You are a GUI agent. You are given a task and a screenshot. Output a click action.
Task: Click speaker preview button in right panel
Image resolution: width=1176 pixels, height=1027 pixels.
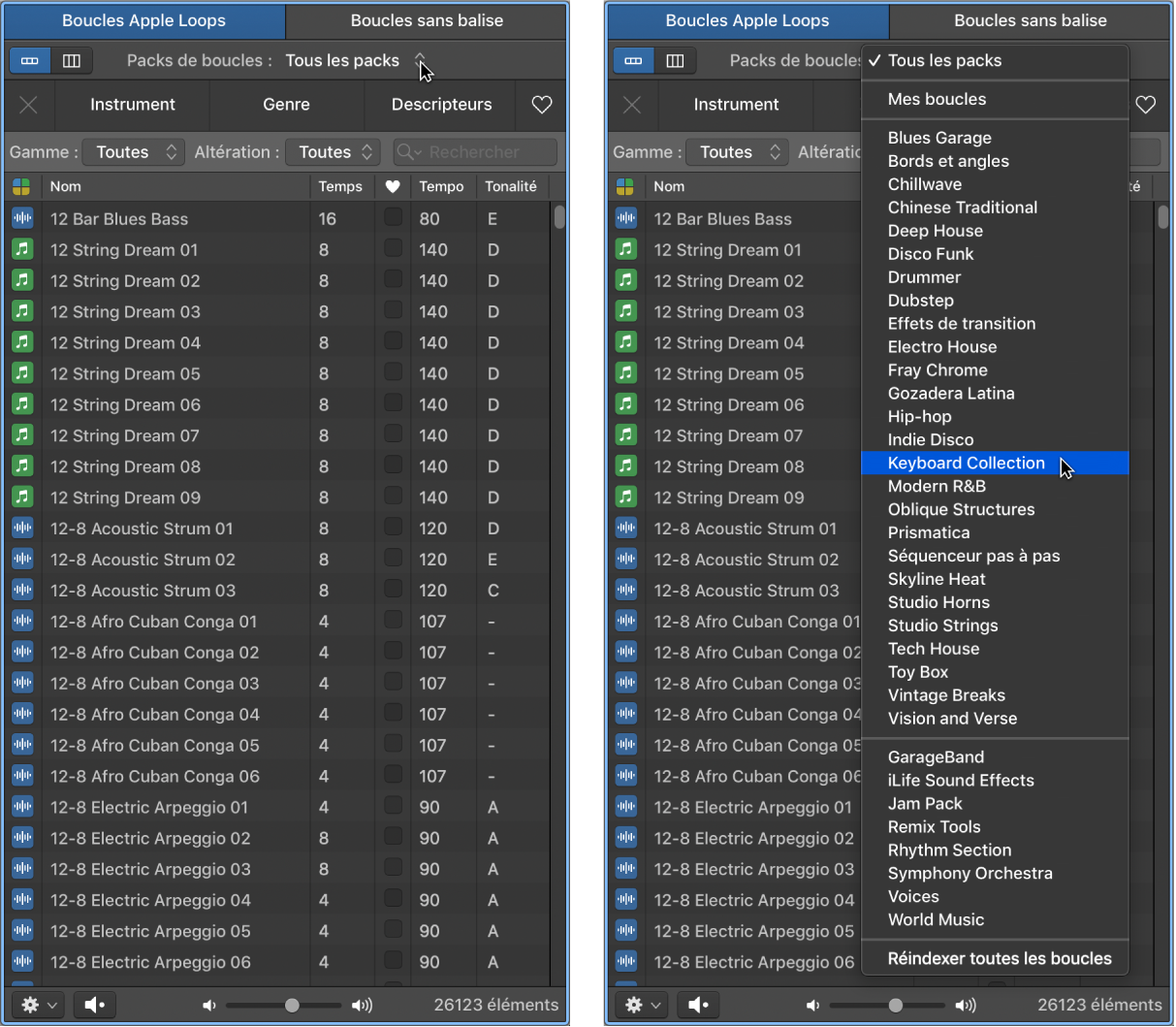pyautogui.click(x=697, y=1005)
